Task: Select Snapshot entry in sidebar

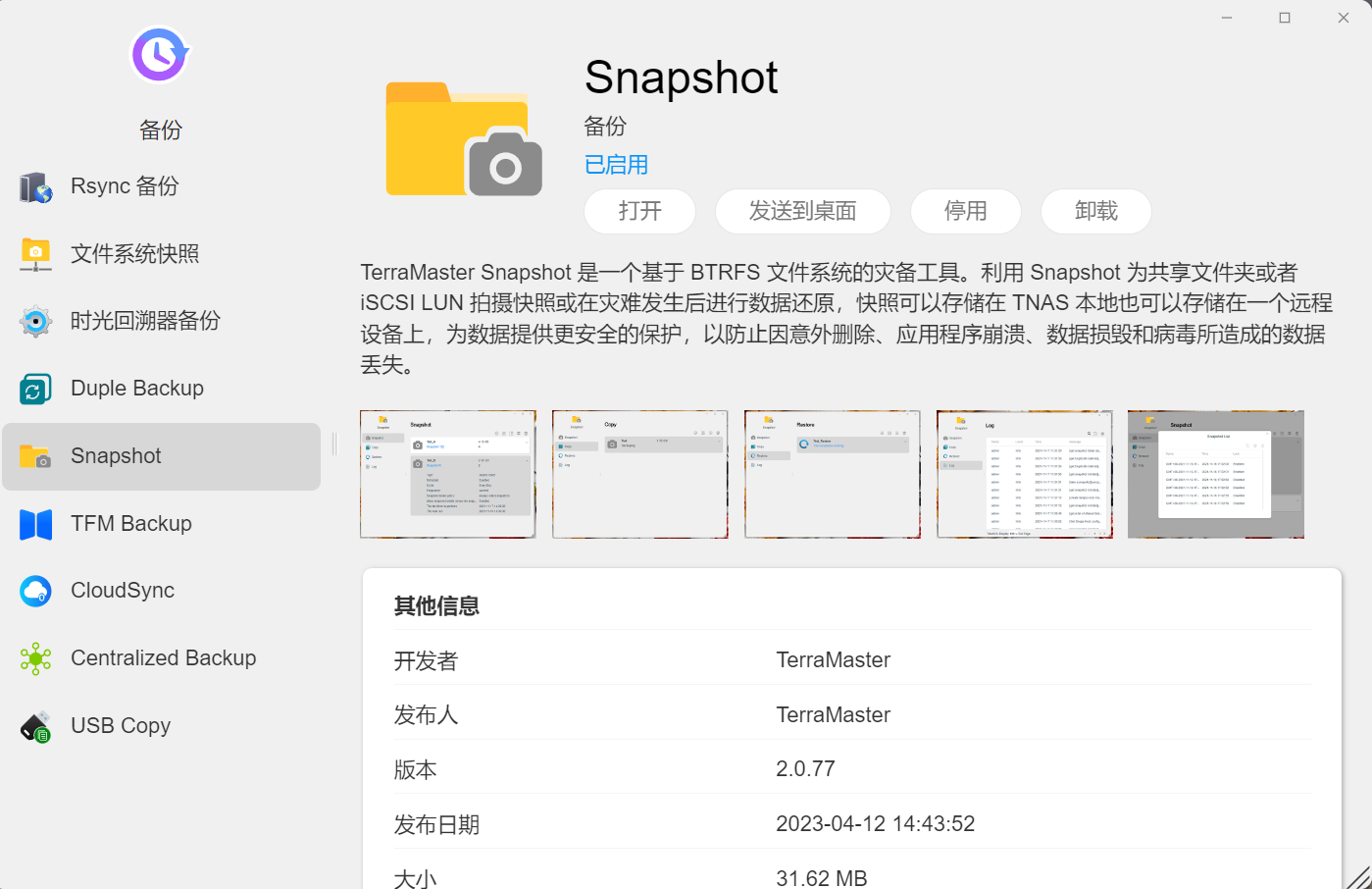Action: (162, 456)
